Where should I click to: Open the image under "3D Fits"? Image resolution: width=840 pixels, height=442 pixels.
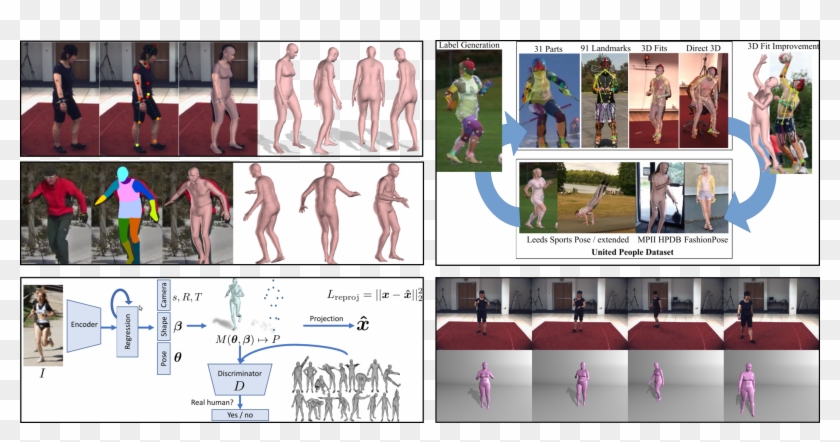(x=654, y=101)
